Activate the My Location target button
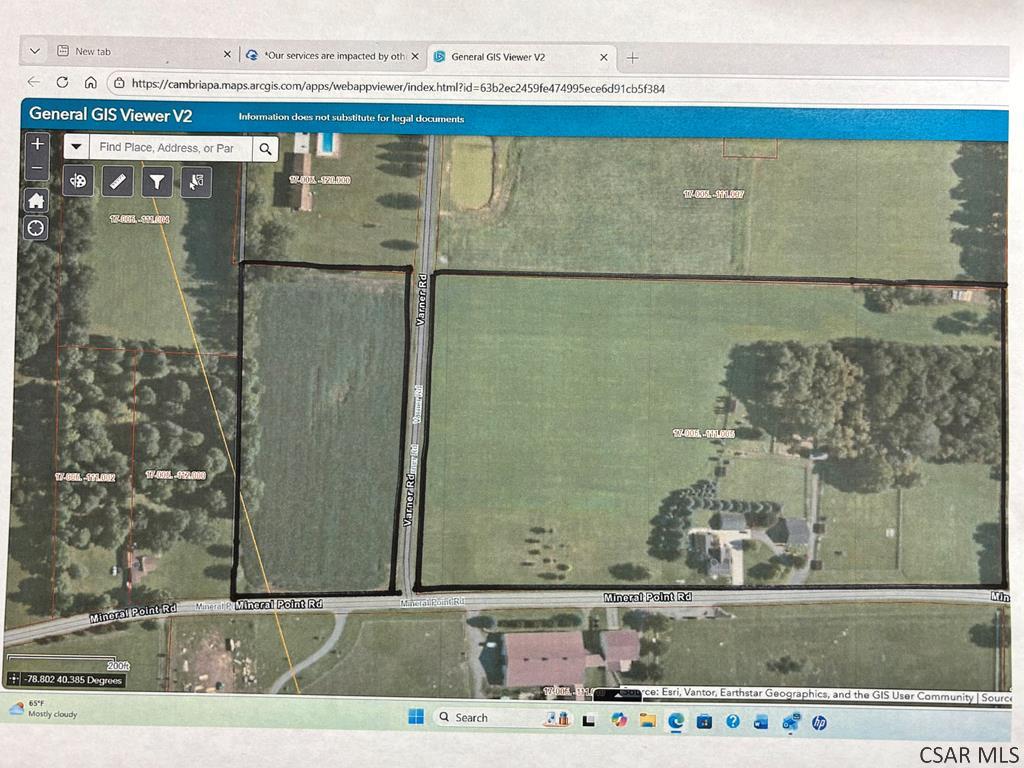1024x768 pixels. coord(36,228)
